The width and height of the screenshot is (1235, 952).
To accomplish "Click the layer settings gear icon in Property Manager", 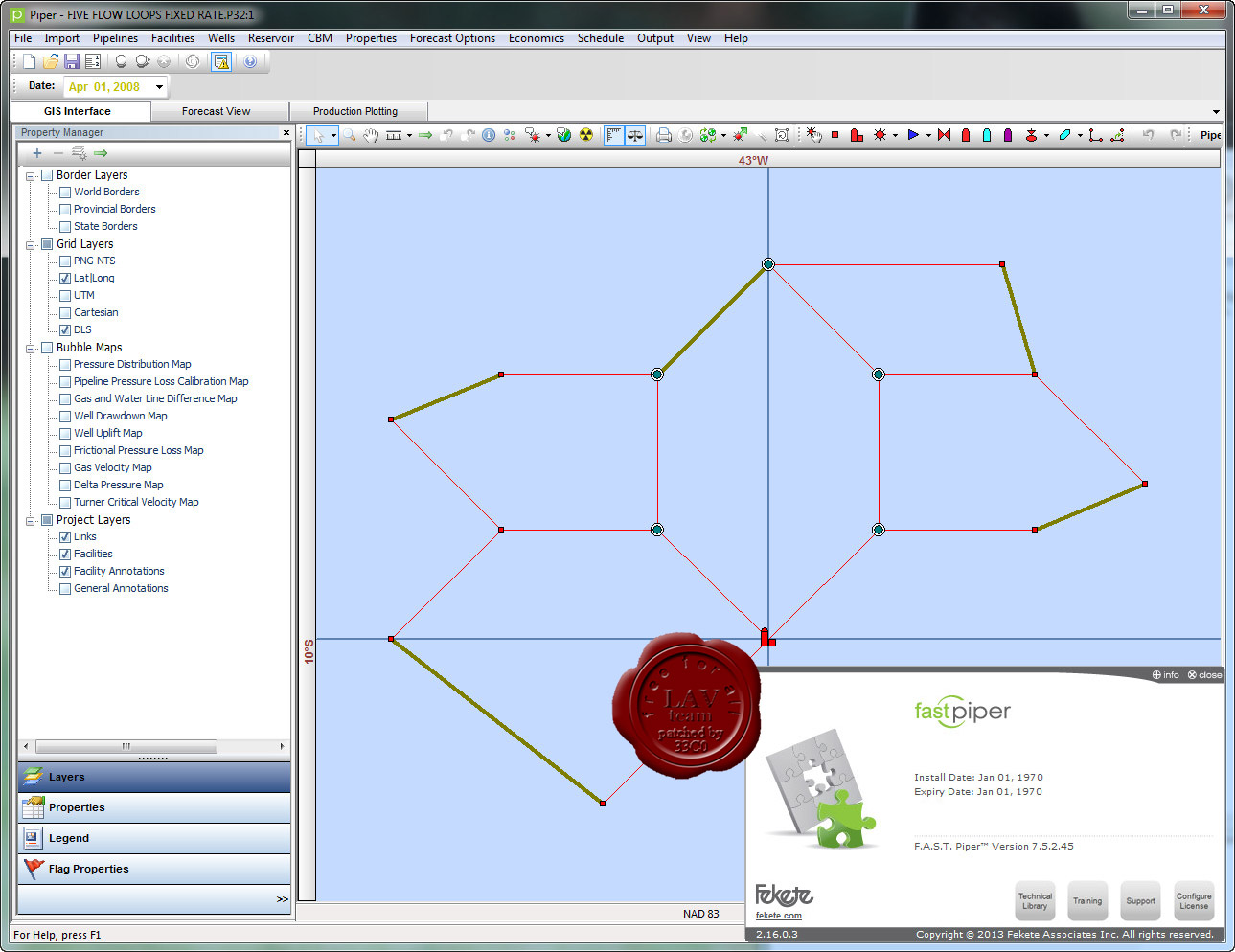I will point(79,153).
